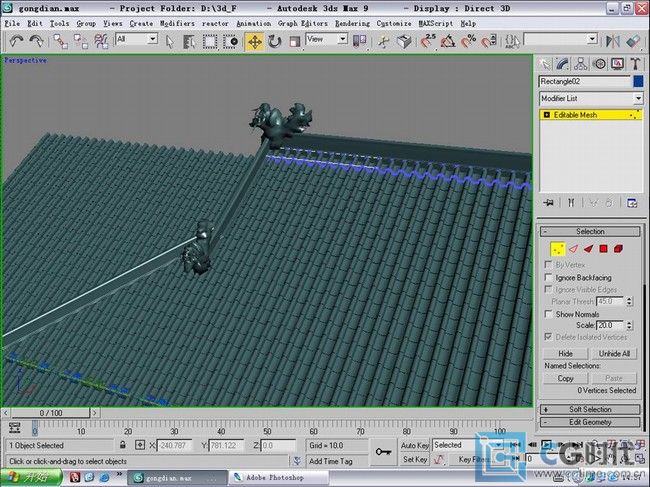
Task: Click the Unhide All button
Action: click(614, 354)
